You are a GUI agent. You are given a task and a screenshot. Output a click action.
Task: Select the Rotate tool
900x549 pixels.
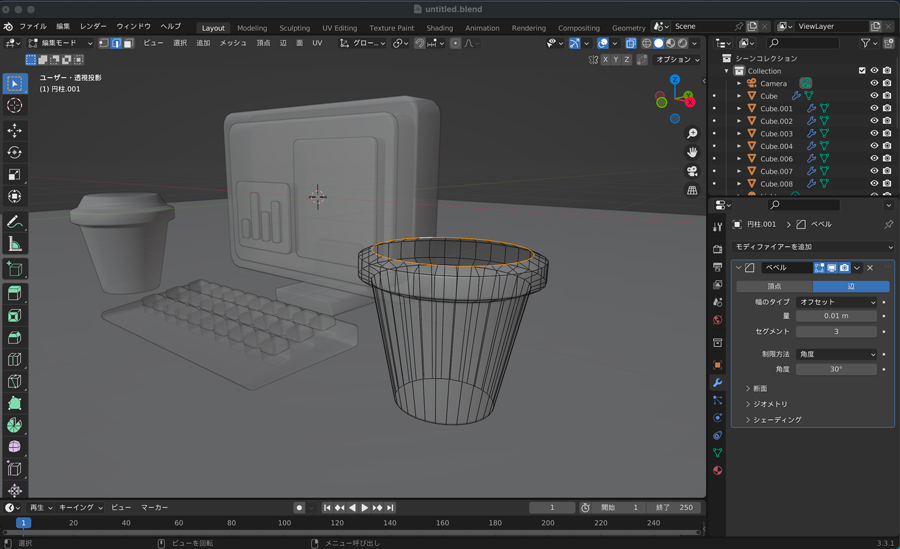pos(14,153)
